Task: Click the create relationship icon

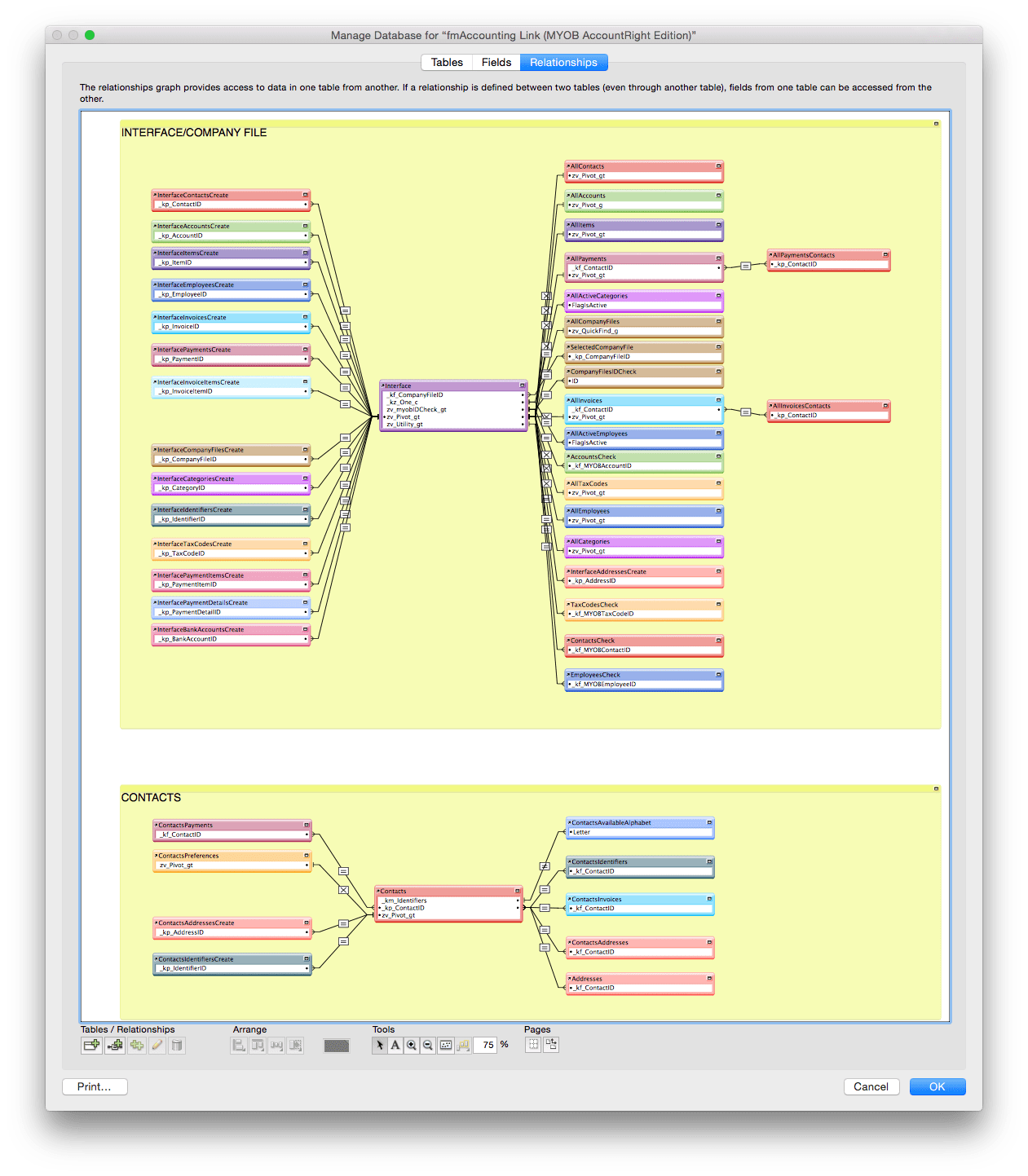Action: coord(115,1045)
